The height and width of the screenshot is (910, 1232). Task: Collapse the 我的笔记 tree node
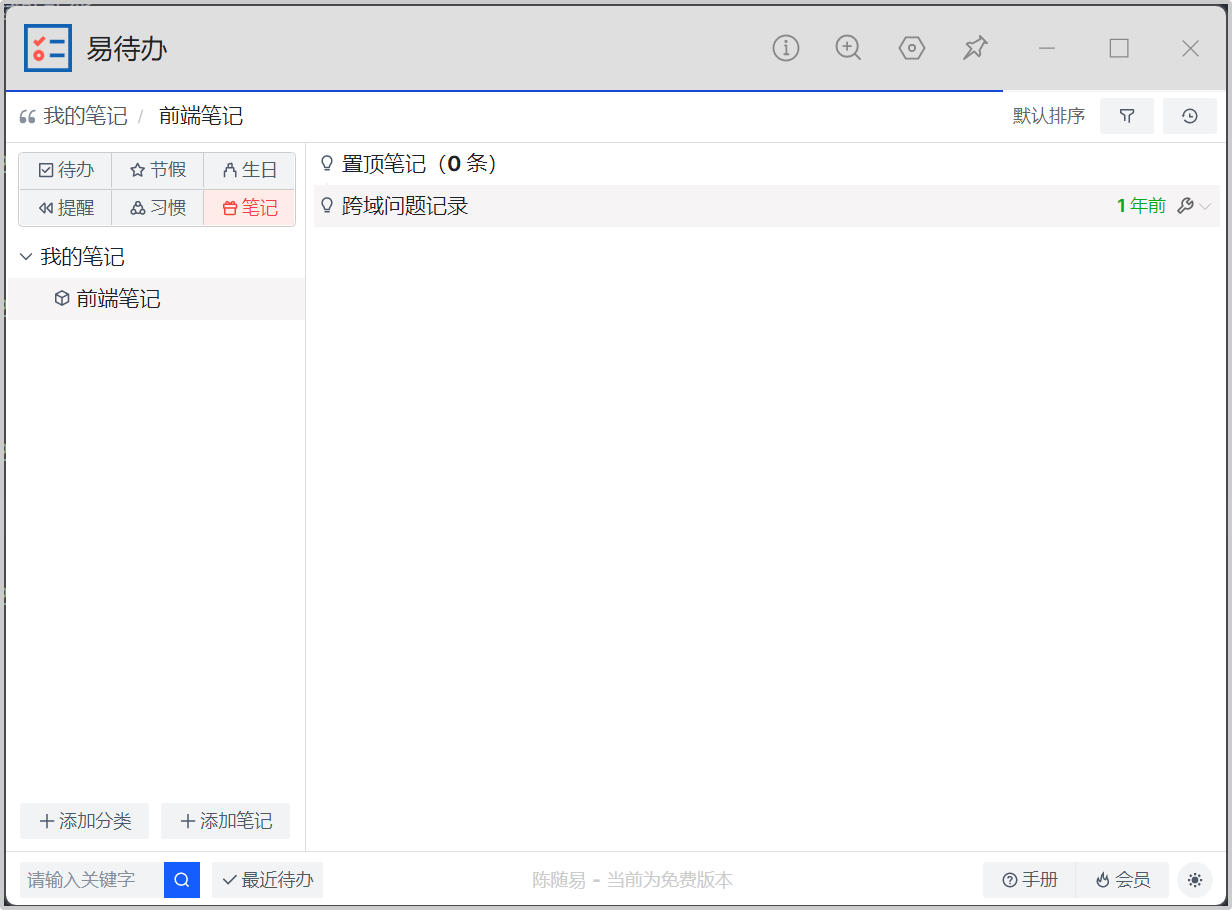tap(26, 257)
